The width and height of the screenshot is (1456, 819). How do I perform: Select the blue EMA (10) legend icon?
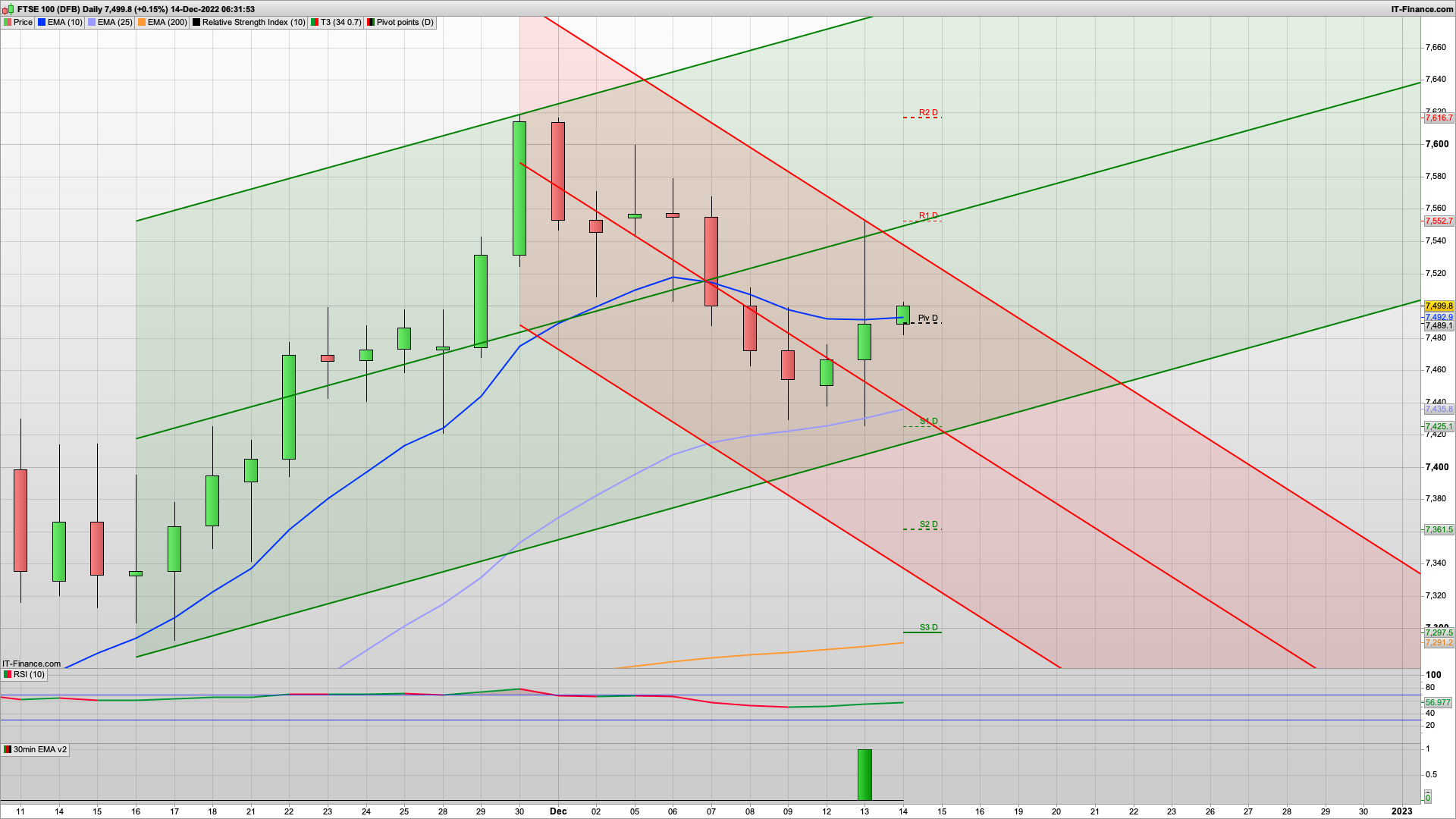[42, 22]
